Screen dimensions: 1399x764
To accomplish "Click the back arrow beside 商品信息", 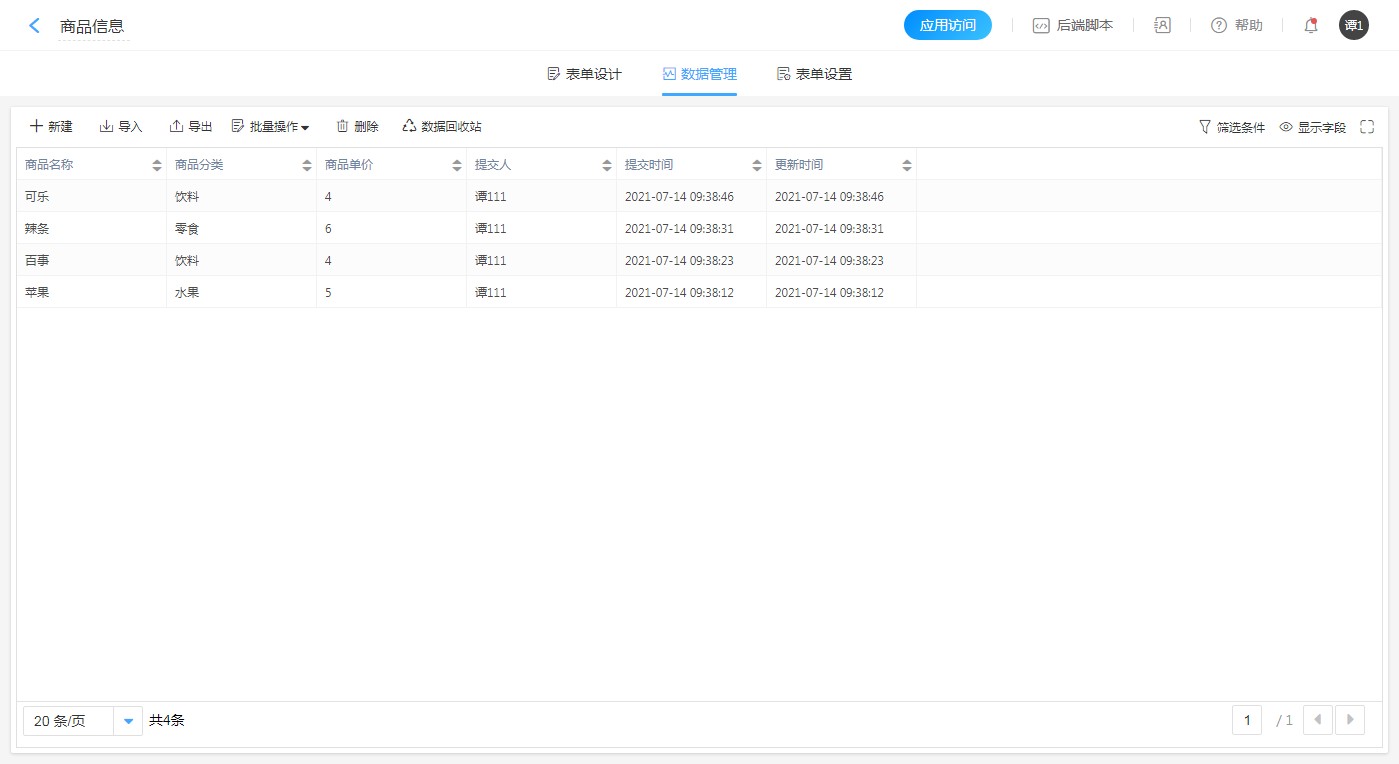I will 35,26.
